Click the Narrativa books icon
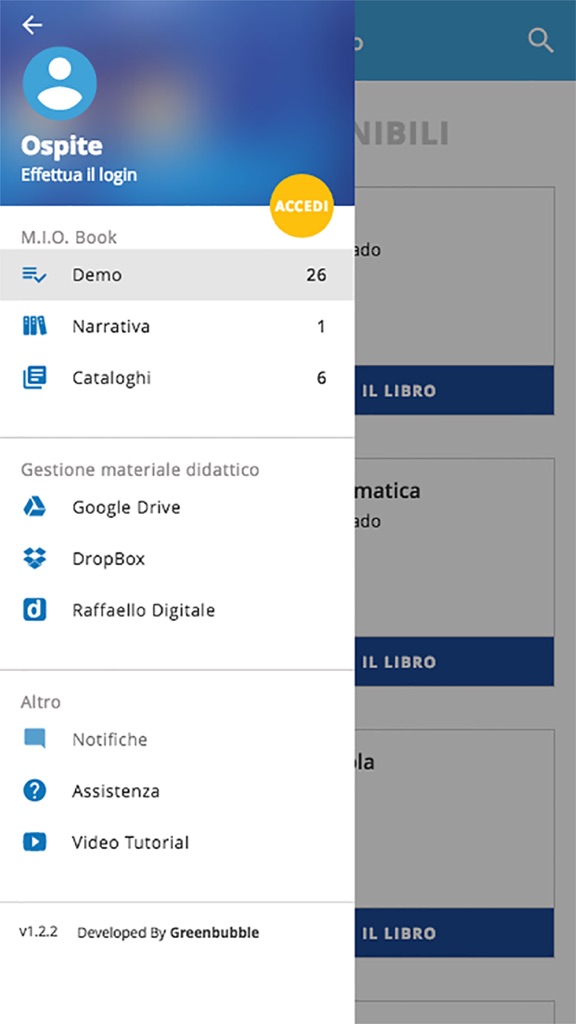This screenshot has height=1024, width=576. coord(34,326)
